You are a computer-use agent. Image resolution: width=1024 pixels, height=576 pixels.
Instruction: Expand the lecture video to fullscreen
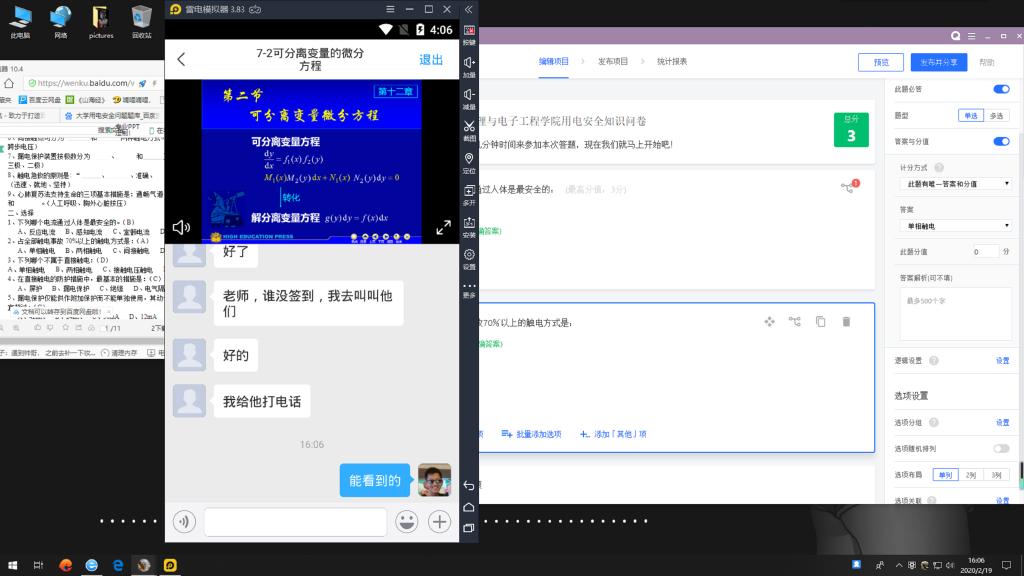[x=444, y=227]
